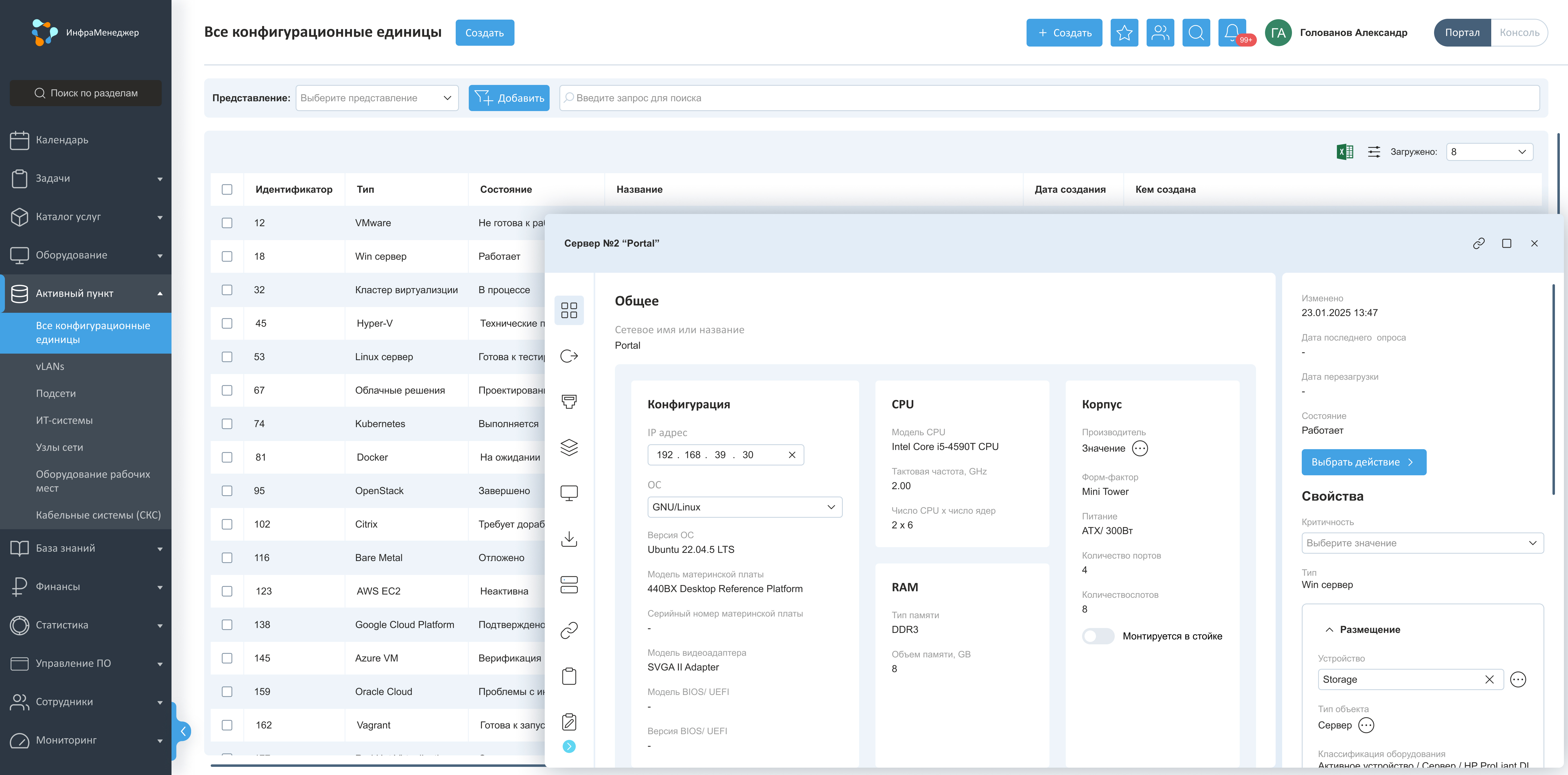Image resolution: width=1568 pixels, height=775 pixels.
Task: Open the column settings sliders icon
Action: coord(1374,152)
